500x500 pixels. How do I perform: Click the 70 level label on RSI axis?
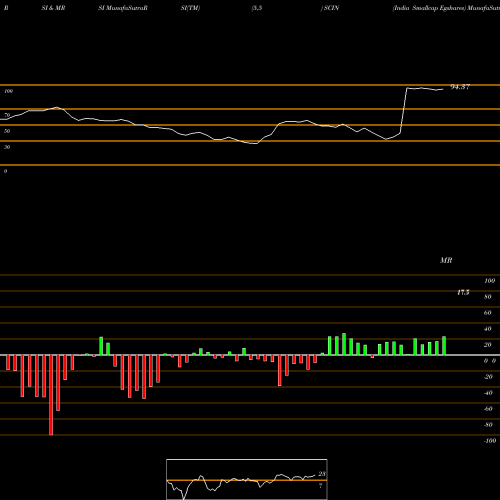click(7, 115)
